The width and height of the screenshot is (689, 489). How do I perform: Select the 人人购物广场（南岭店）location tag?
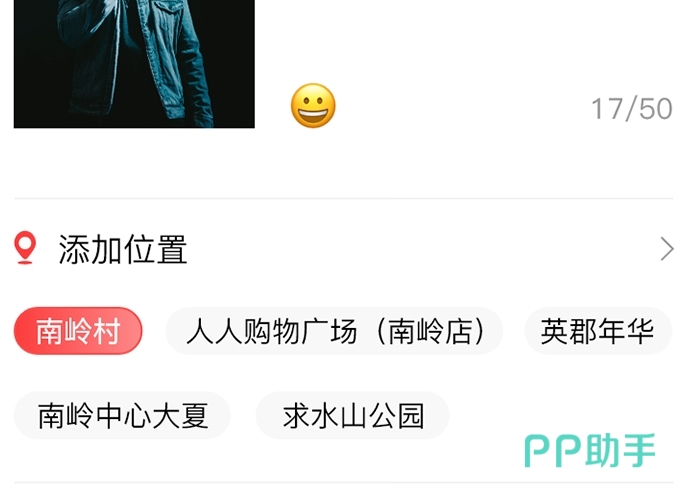[334, 331]
